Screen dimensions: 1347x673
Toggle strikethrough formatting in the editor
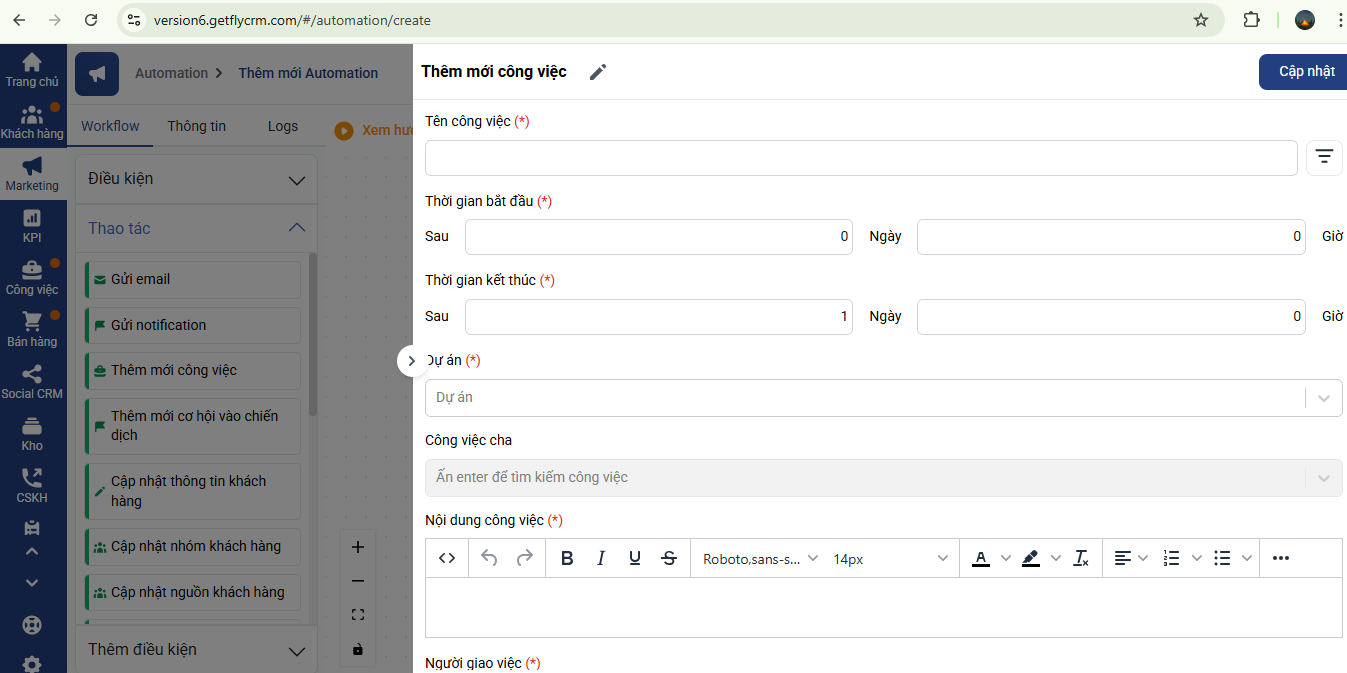click(669, 558)
